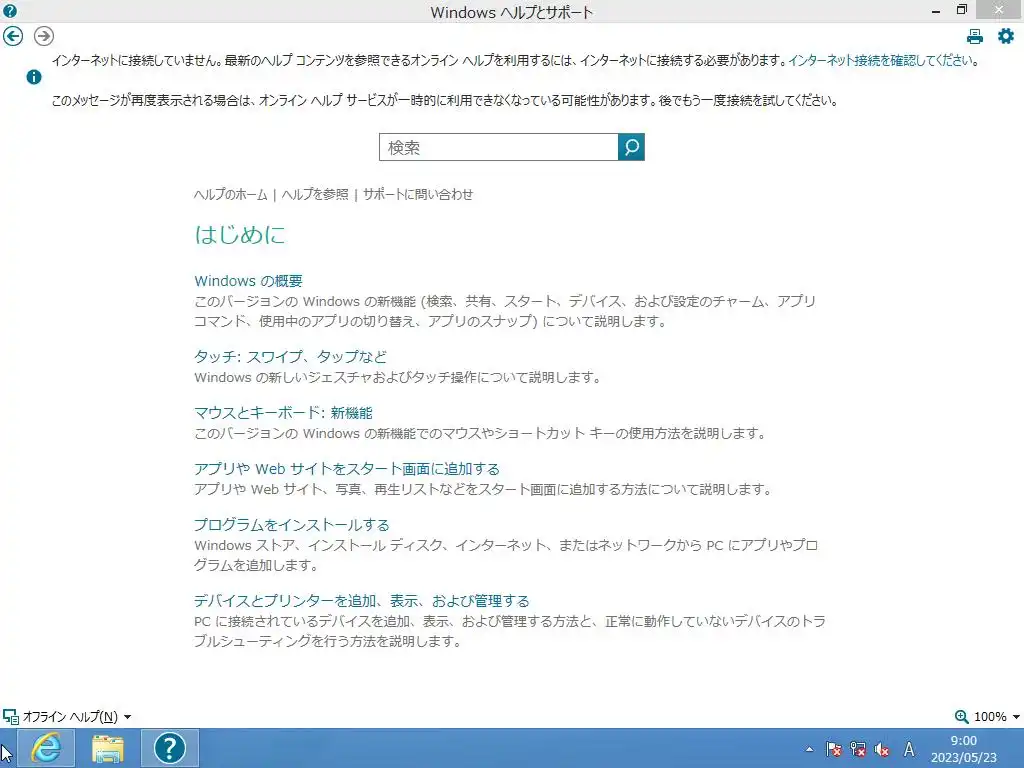Open アプリや Web サイトをスタート画面に追加する topic
The width and height of the screenshot is (1024, 768).
[x=347, y=469]
